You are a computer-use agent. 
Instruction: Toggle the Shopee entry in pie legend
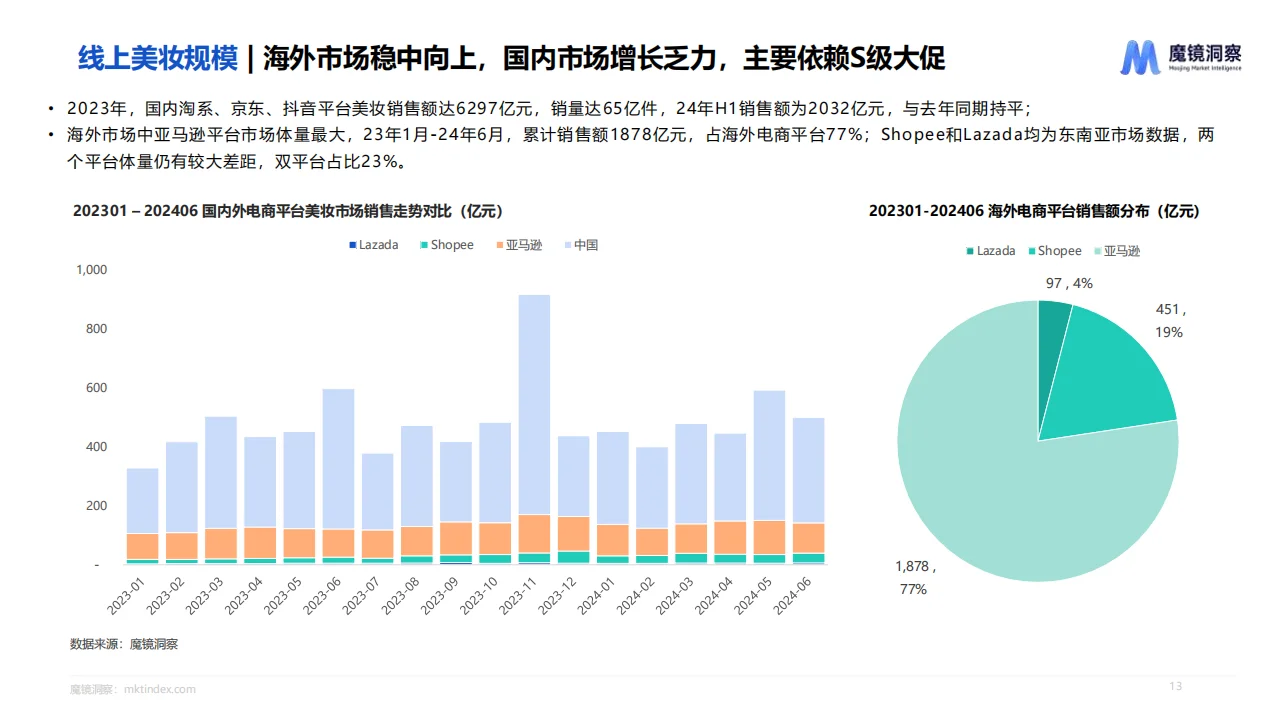click(1030, 251)
